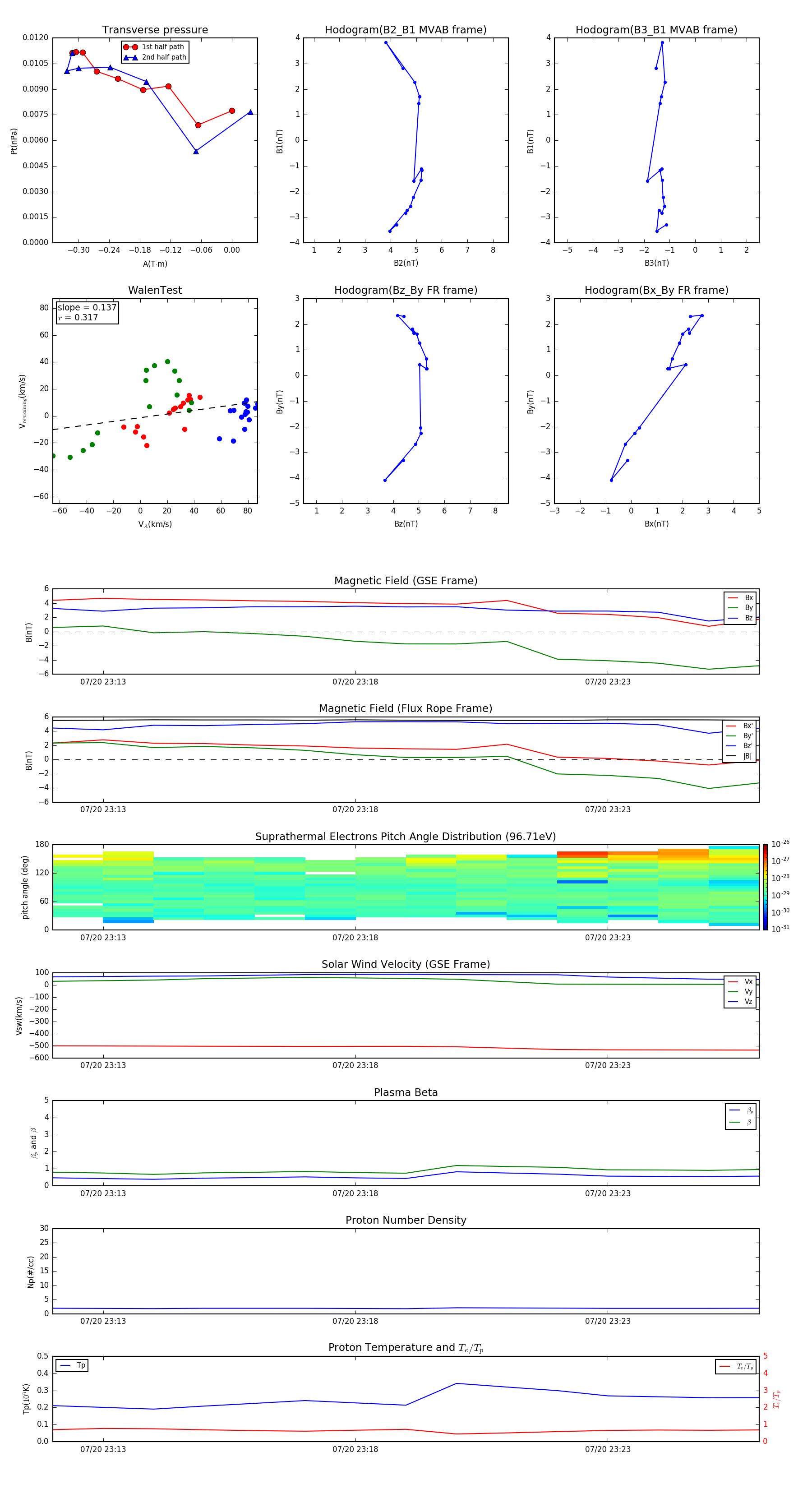Click the 'Magnetic Field (Flux Rope Frame)' title
The width and height of the screenshot is (812, 1489).
(406, 709)
